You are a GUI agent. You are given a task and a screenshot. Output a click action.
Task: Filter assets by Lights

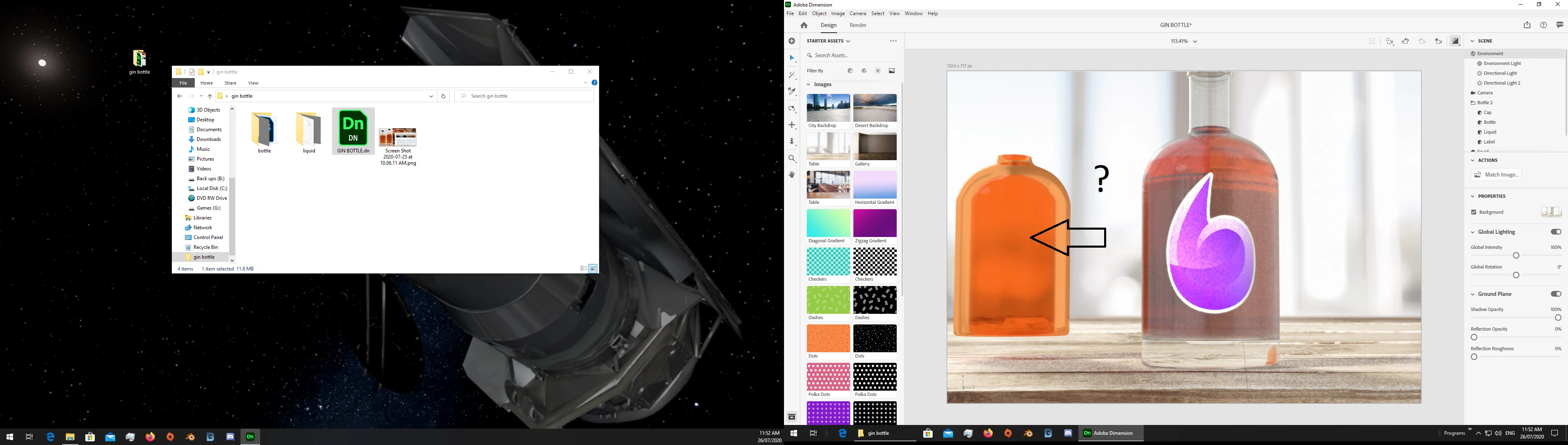point(878,71)
